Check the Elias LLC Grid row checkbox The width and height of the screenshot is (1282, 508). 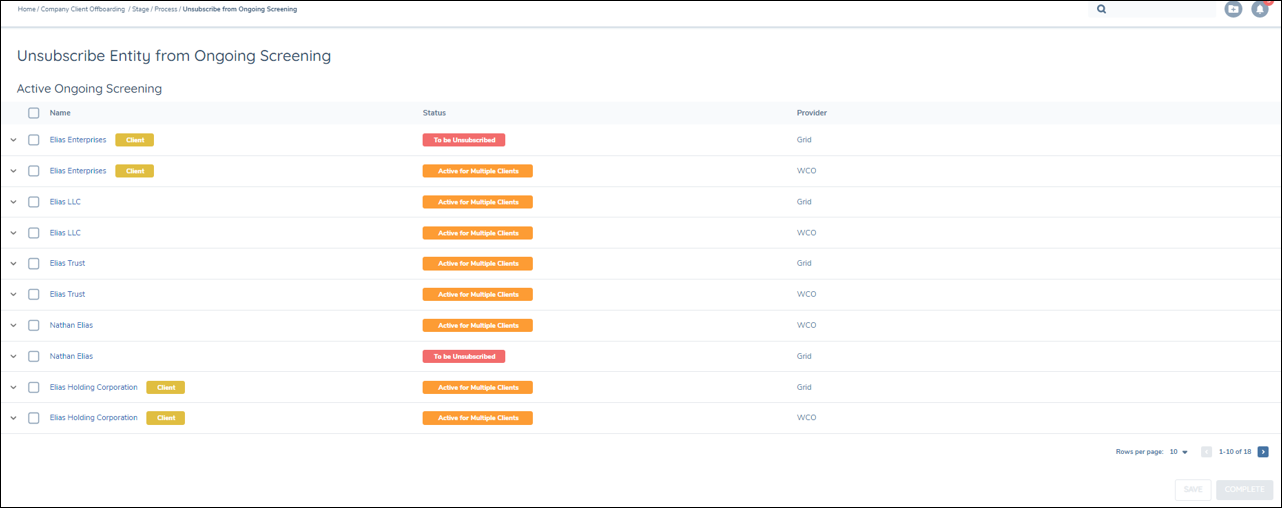coord(34,202)
